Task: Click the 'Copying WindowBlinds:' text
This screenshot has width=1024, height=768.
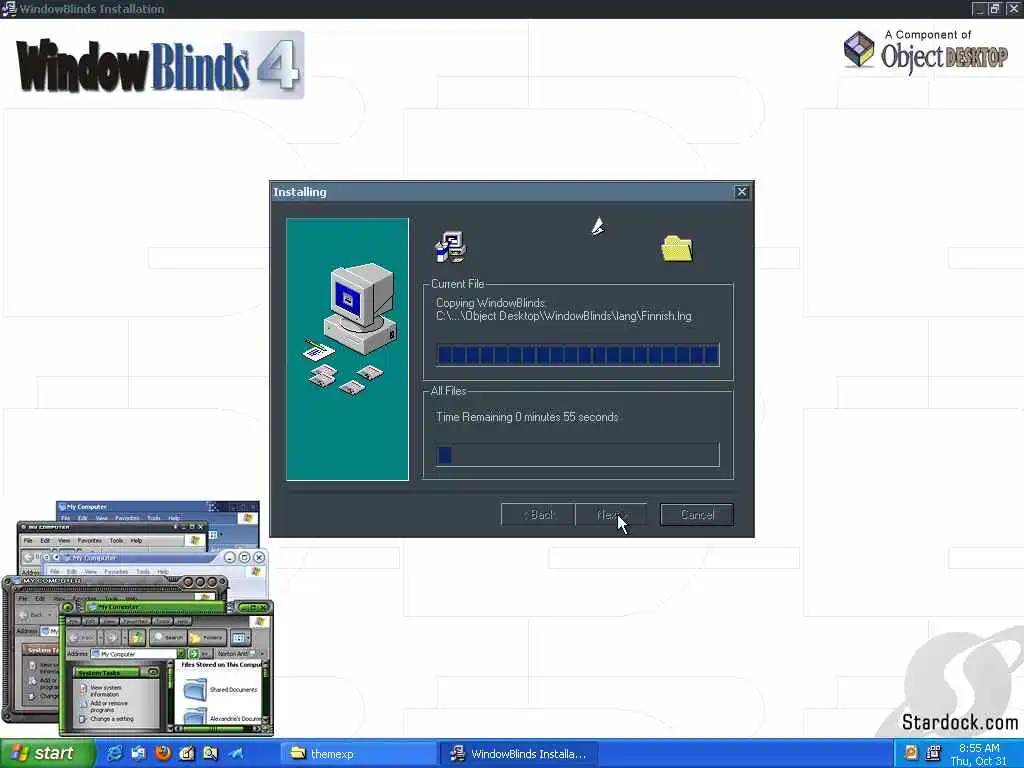Action: [491, 303]
